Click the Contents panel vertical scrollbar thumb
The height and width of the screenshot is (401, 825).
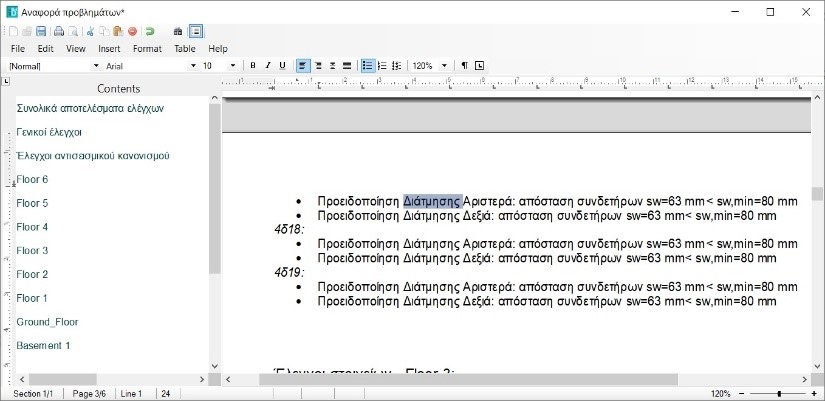coord(215,188)
